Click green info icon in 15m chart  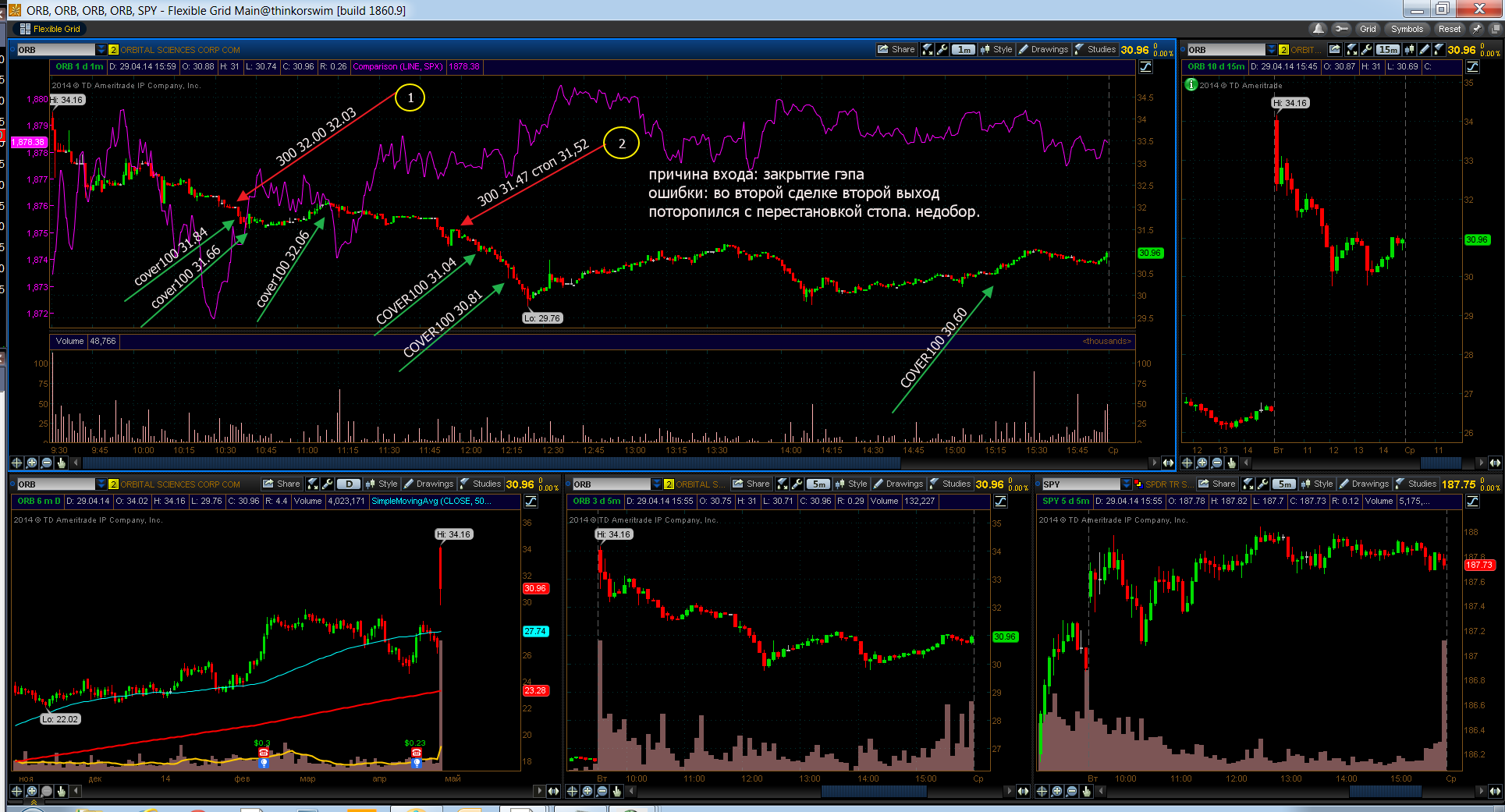[x=1191, y=84]
